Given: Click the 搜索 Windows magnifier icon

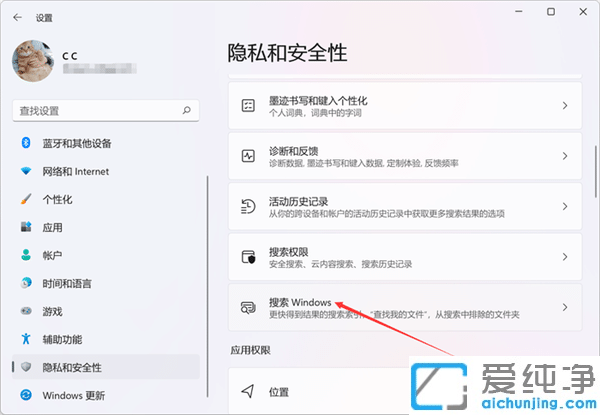Looking at the screenshot, I should 248,308.
